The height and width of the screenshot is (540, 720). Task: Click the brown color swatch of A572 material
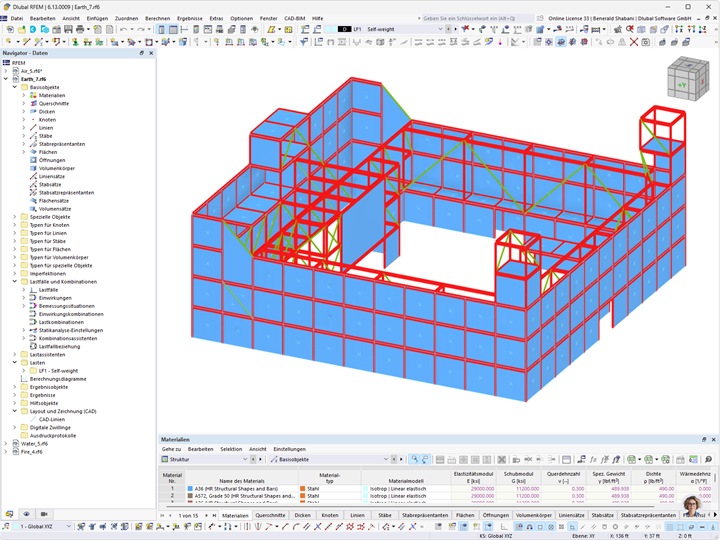[x=190, y=496]
